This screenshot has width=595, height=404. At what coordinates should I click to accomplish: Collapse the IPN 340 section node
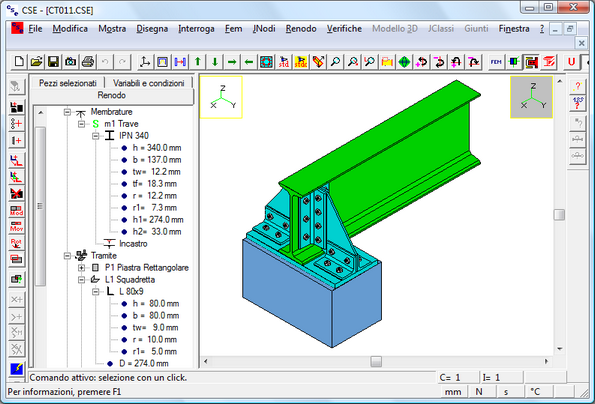coord(96,136)
